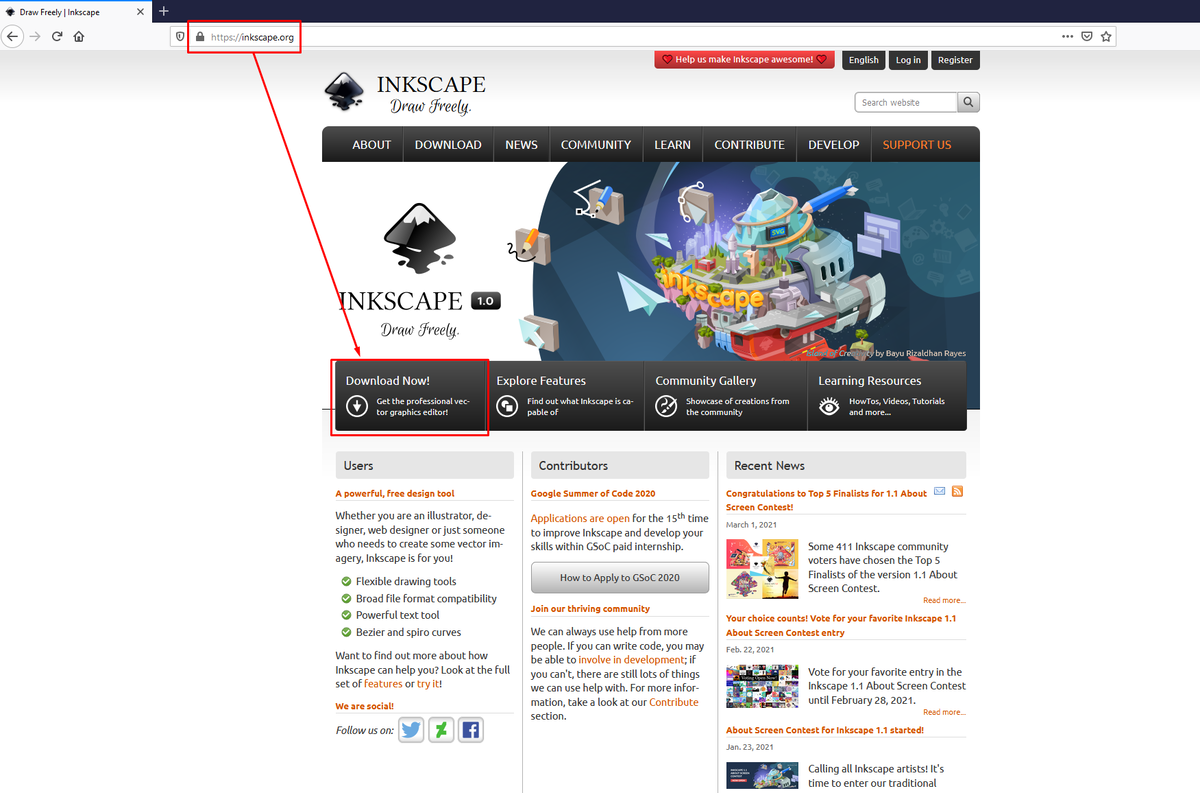Click the browser Back arrow button
The image size is (1200, 793).
click(13, 36)
